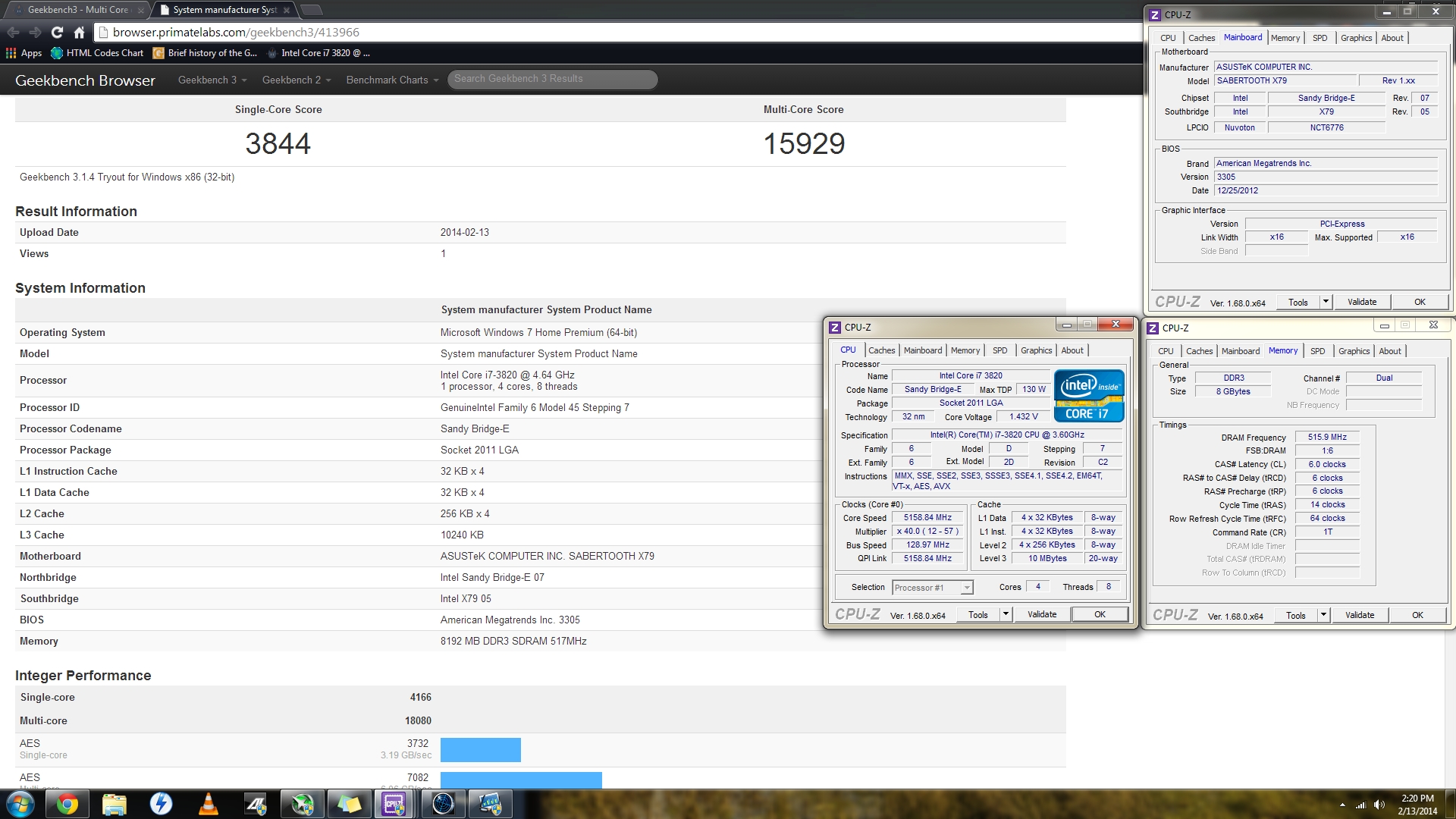The height and width of the screenshot is (819, 1456).
Task: Go back with the browser back arrow
Action: pos(13,32)
